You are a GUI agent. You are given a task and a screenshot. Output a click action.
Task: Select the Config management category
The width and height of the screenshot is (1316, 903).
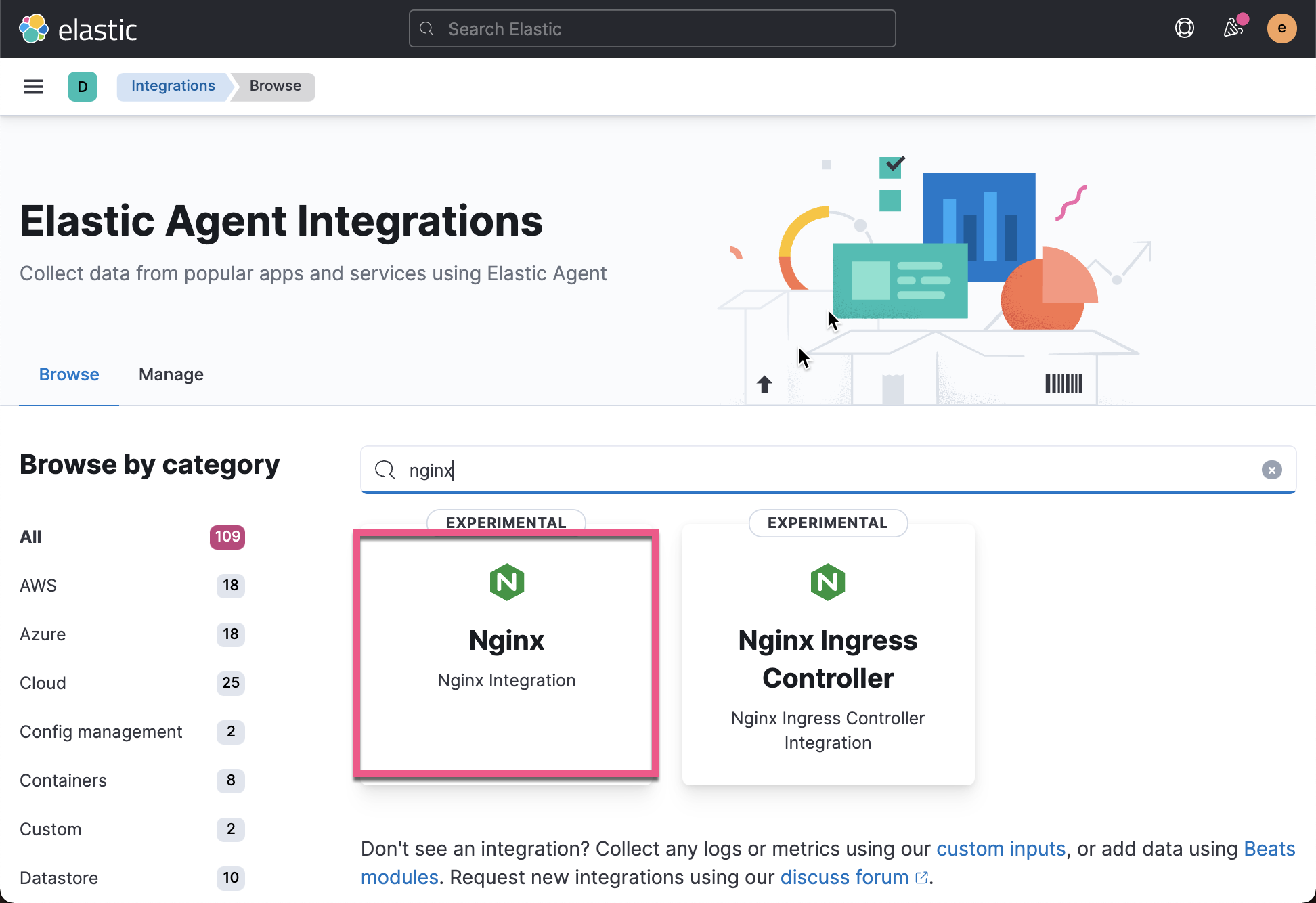coord(101,732)
